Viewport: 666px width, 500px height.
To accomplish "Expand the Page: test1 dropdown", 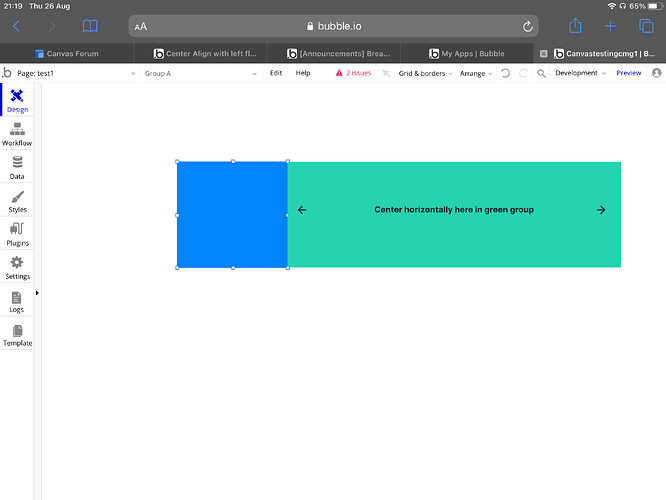I will [x=76, y=73].
